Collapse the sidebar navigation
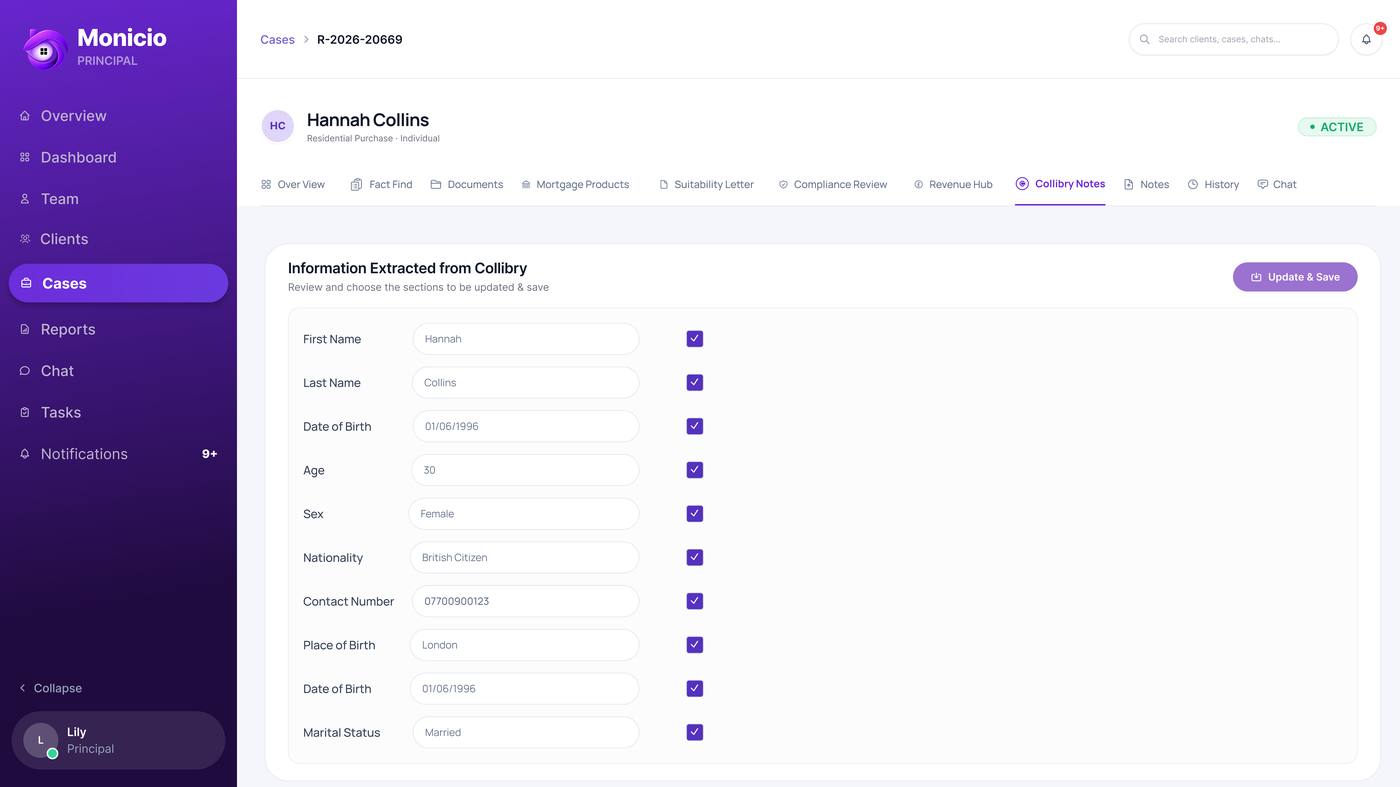The width and height of the screenshot is (1400, 787). 50,688
